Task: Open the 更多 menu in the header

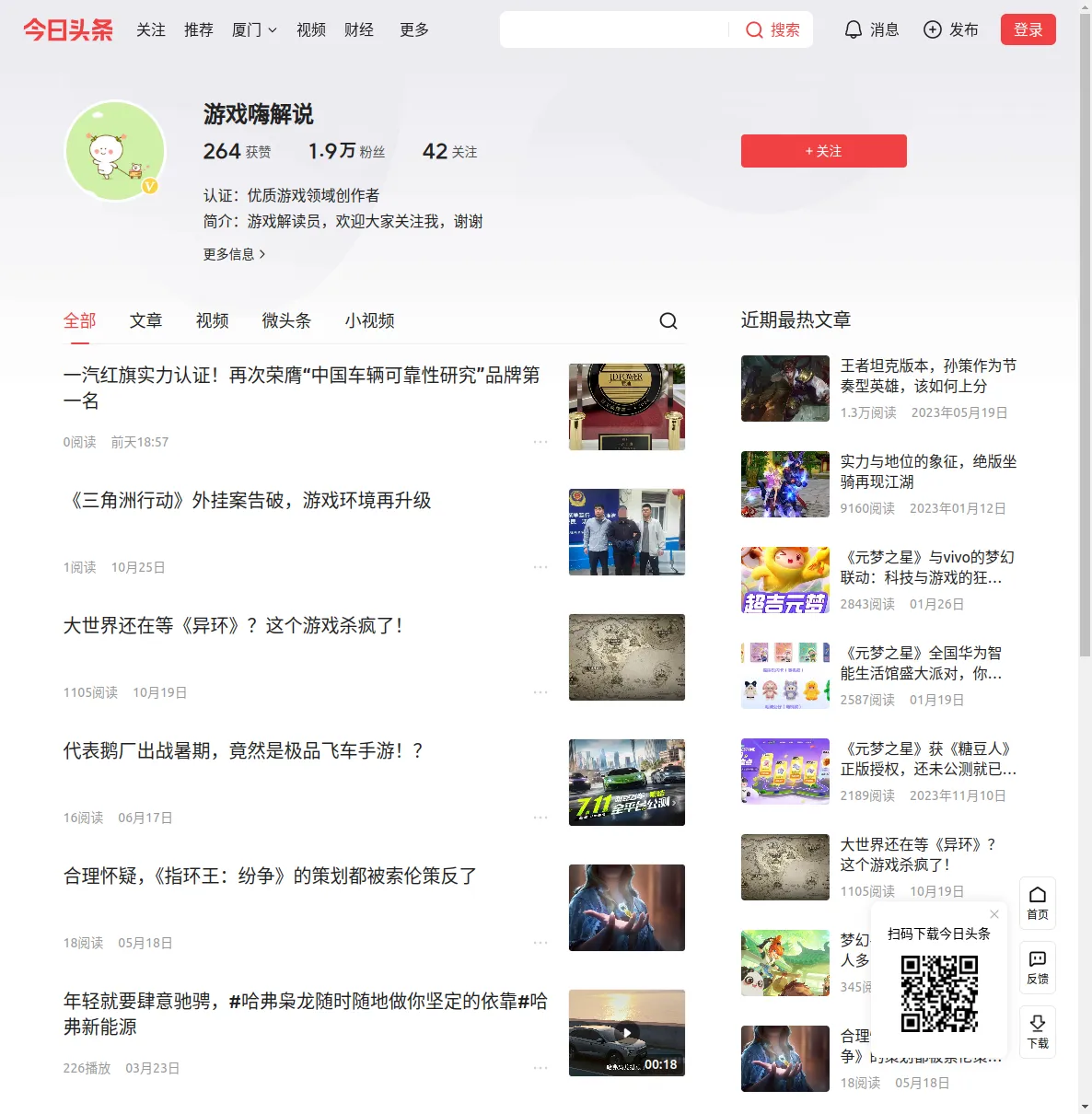Action: pyautogui.click(x=414, y=30)
